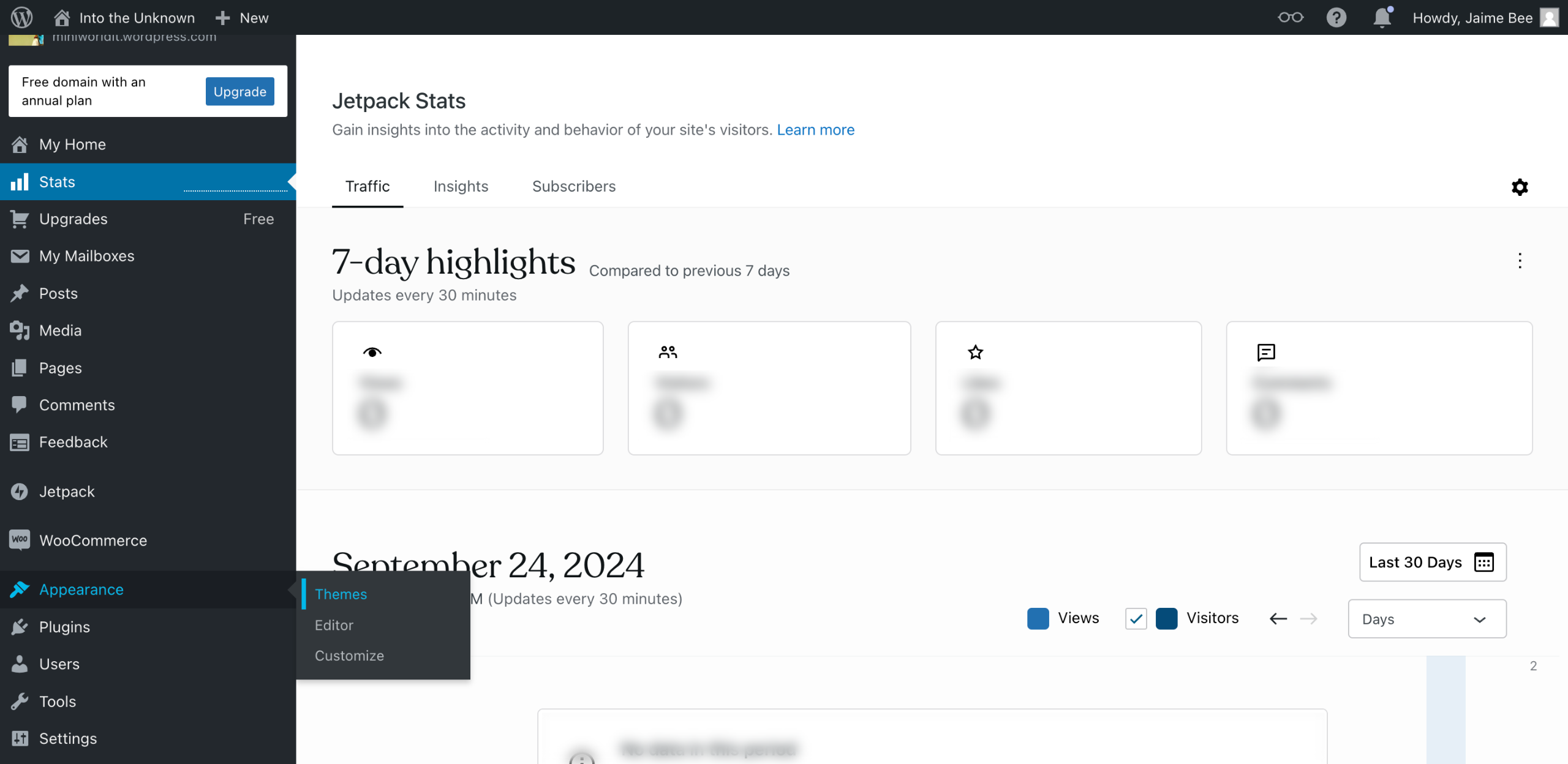The height and width of the screenshot is (764, 1568).
Task: Select Customize in the Appearance submenu
Action: pyautogui.click(x=349, y=656)
